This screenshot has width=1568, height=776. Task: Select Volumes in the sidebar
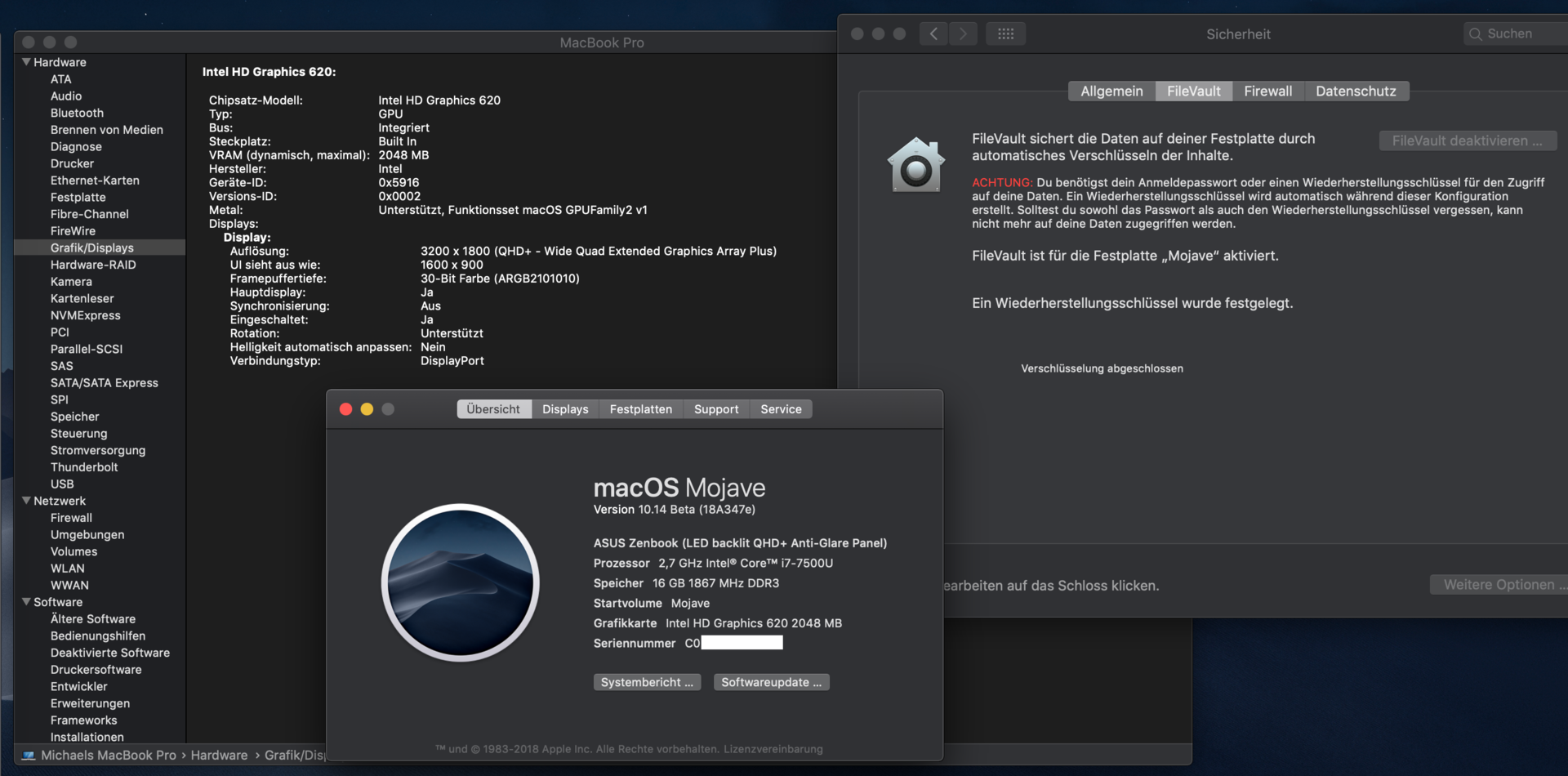pyautogui.click(x=73, y=551)
